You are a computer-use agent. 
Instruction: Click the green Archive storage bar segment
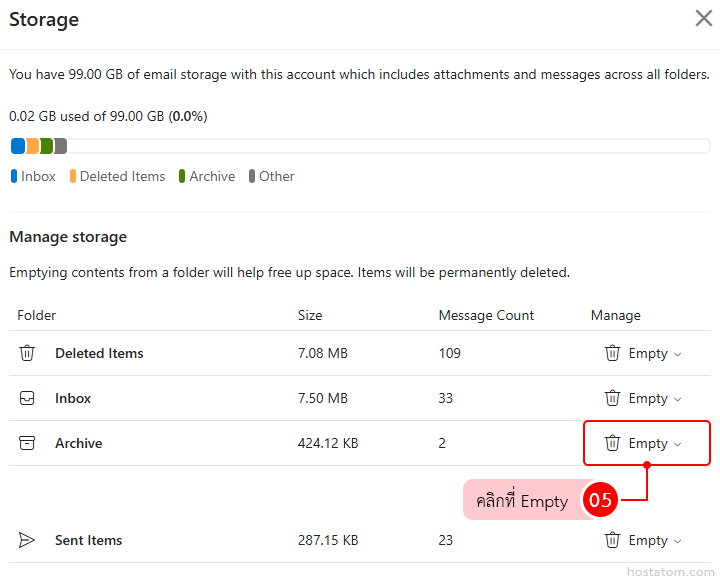(x=47, y=146)
